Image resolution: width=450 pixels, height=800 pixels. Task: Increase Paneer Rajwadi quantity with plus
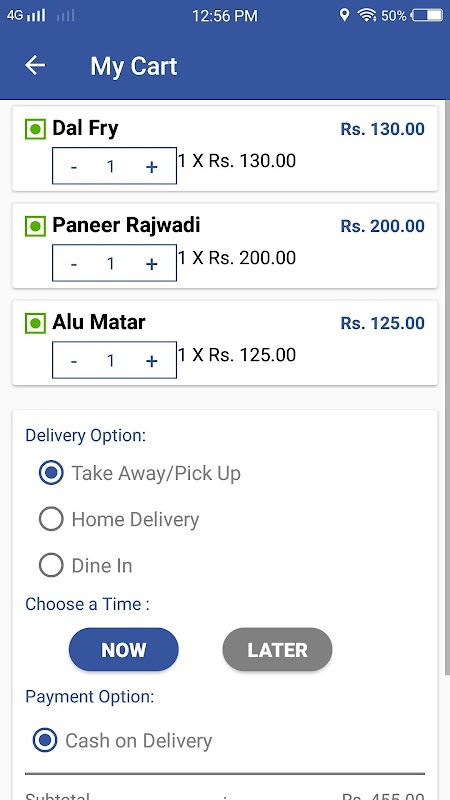coord(152,264)
